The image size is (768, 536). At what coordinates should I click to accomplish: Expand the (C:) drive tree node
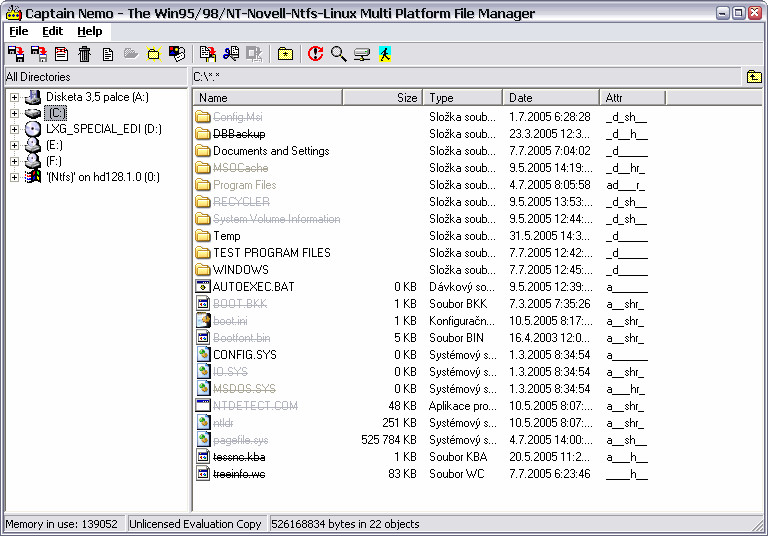(14, 114)
